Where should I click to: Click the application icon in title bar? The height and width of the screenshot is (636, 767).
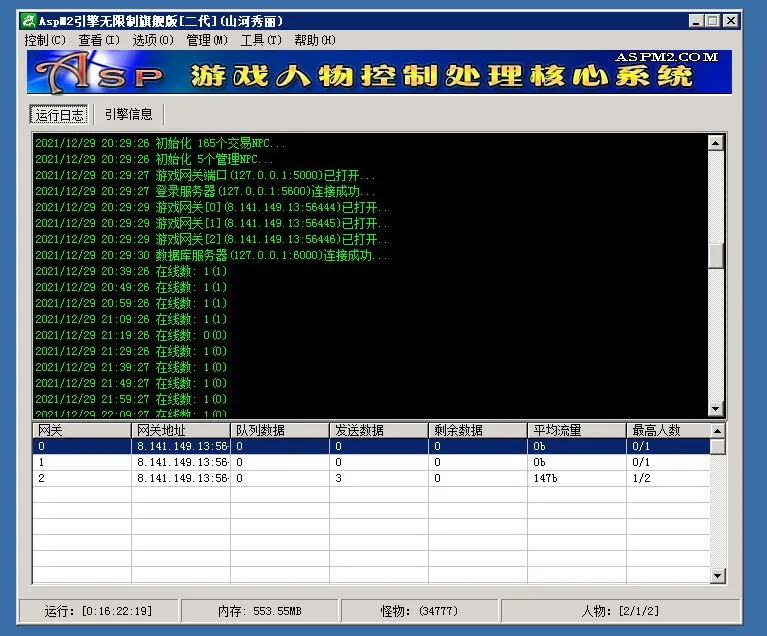(28, 21)
